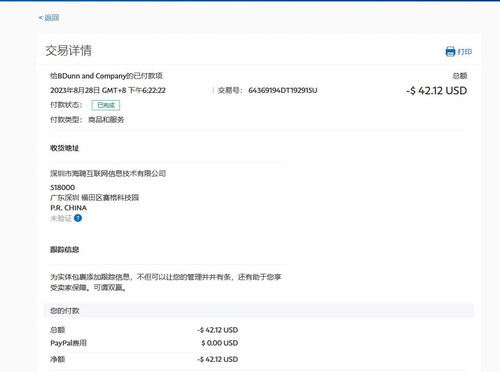Click the 交易详情 page heading
This screenshot has height=372, width=500.
point(68,51)
